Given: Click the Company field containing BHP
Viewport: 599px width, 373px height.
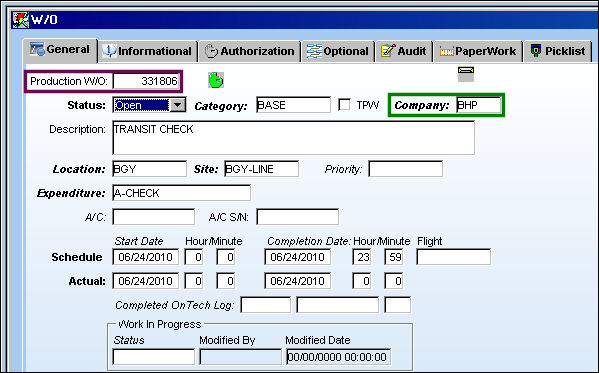Looking at the screenshot, I should [x=479, y=105].
